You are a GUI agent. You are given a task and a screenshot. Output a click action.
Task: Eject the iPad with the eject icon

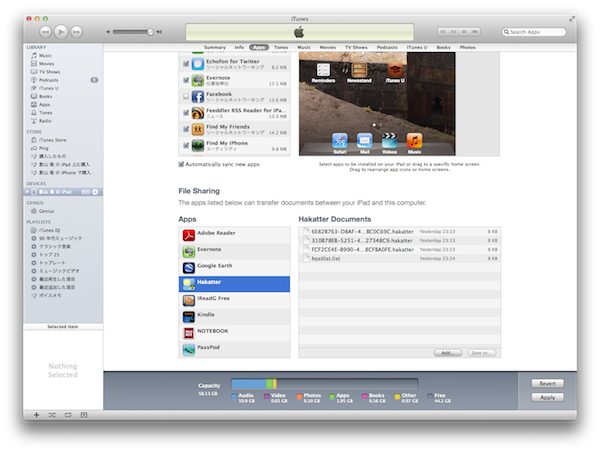[95, 192]
